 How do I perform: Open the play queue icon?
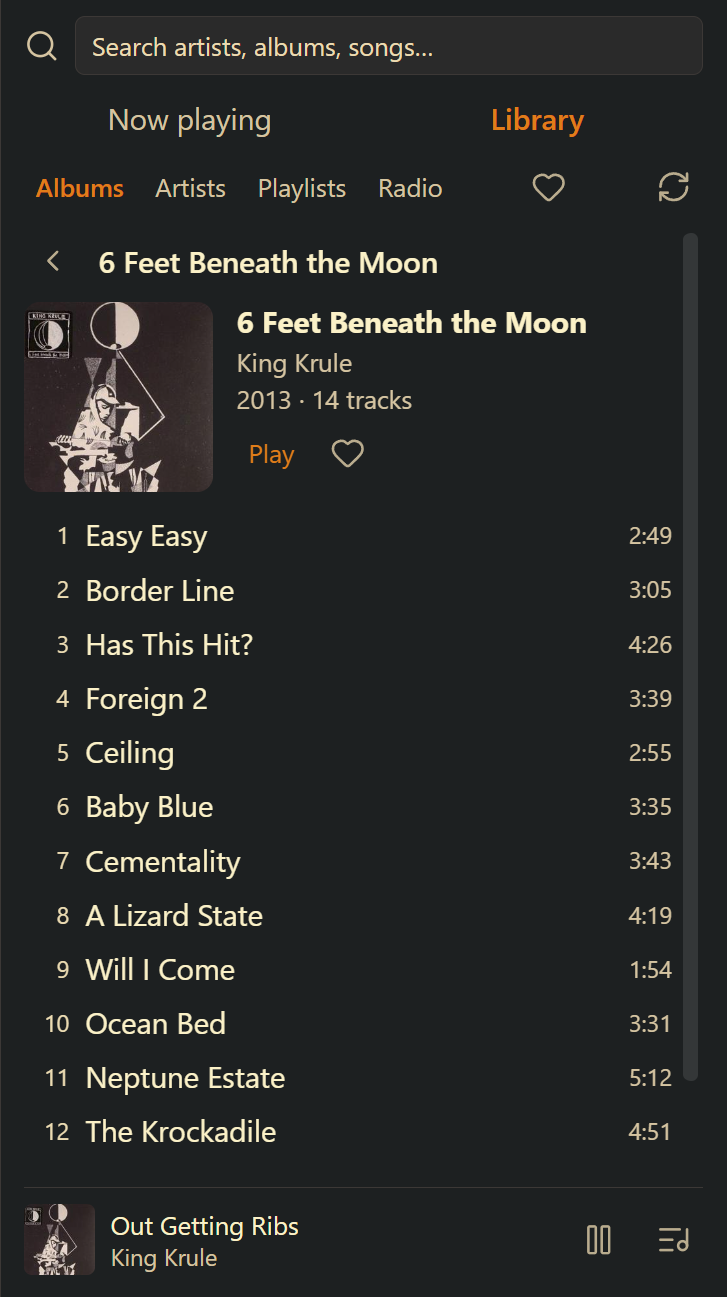(674, 1240)
